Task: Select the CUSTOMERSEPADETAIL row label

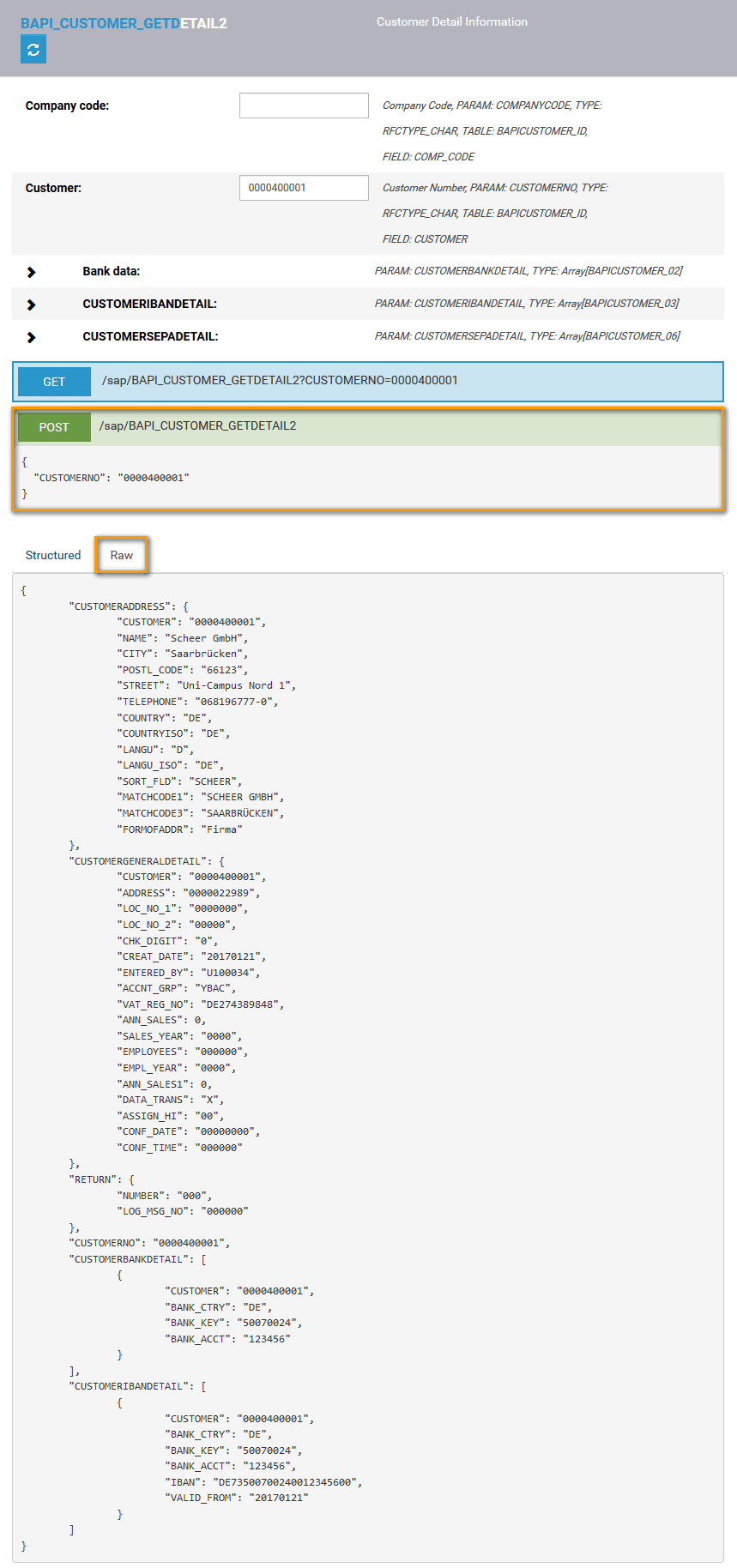Action: [150, 336]
